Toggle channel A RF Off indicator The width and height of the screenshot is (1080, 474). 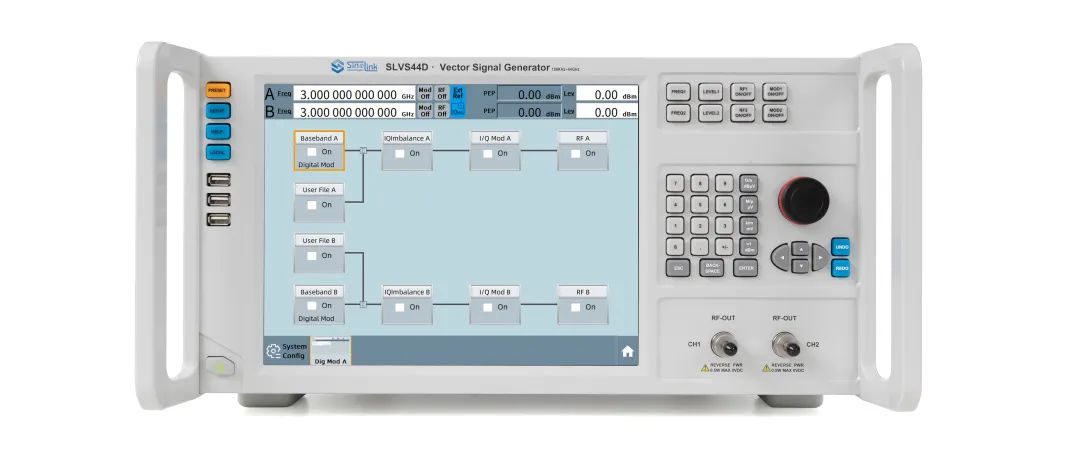click(442, 94)
